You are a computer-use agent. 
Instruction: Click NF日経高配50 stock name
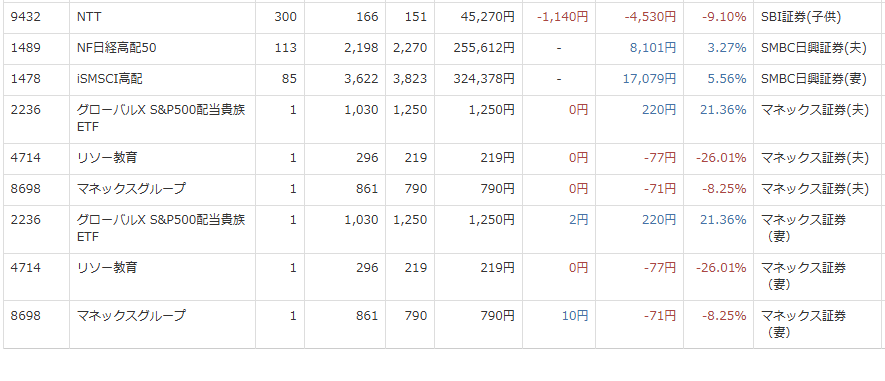point(116,49)
